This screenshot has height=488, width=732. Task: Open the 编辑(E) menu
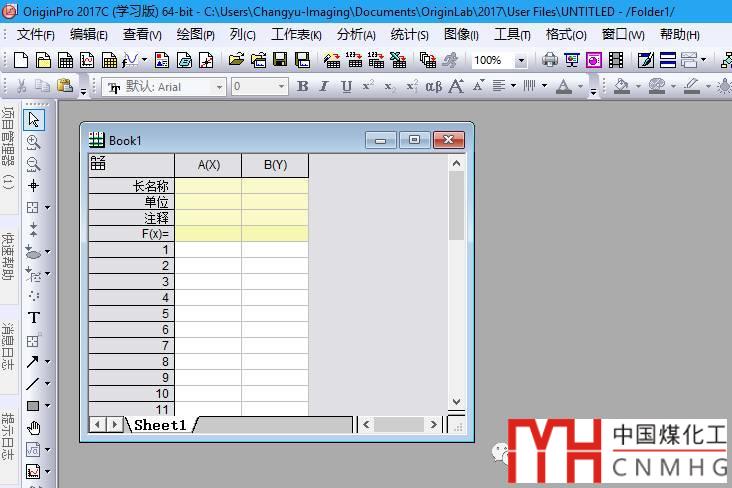tap(89, 35)
